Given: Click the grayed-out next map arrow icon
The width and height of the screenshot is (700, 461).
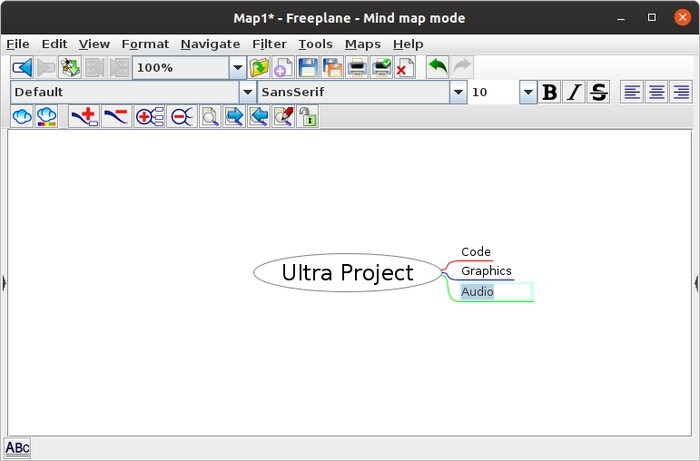Looking at the screenshot, I should click(46, 68).
